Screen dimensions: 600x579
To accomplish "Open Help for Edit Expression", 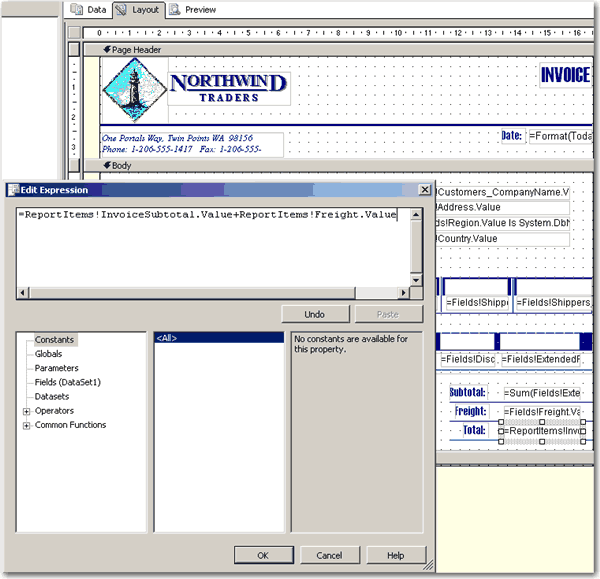I will pos(395,555).
